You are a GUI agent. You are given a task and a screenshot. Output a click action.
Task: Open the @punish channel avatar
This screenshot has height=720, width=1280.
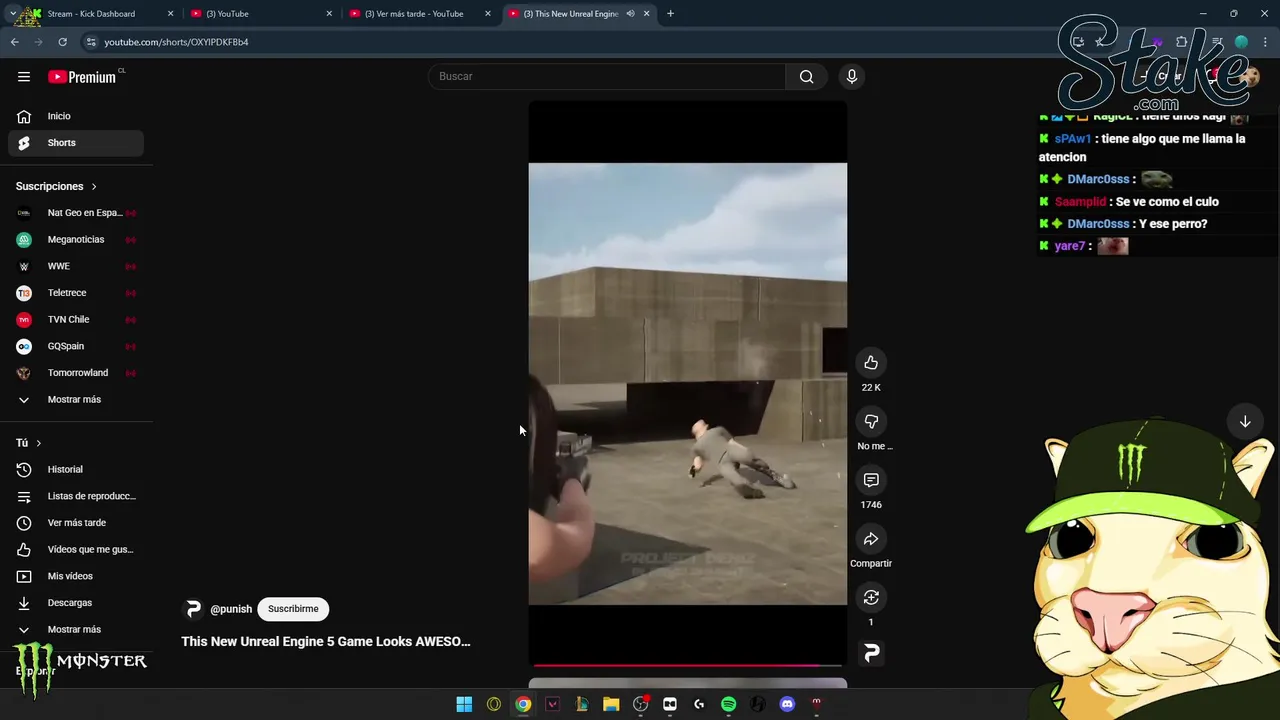coord(193,609)
